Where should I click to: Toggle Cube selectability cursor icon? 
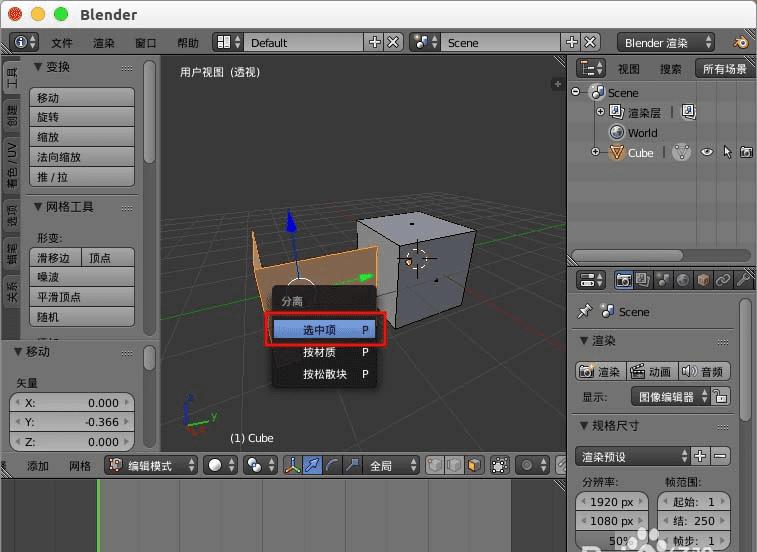[x=727, y=153]
